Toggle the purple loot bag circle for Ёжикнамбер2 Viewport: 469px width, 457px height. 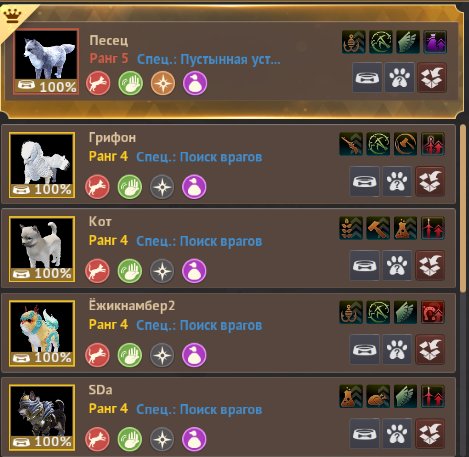pyautogui.click(x=194, y=355)
